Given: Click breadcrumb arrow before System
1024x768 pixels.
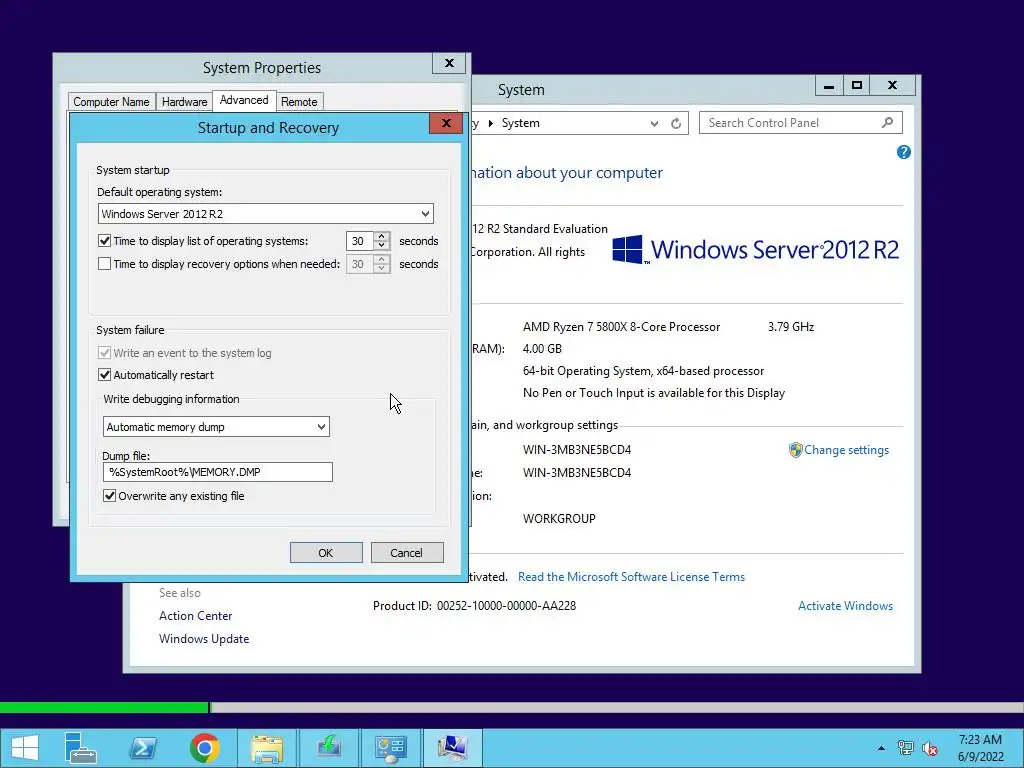Looking at the screenshot, I should [490, 123].
